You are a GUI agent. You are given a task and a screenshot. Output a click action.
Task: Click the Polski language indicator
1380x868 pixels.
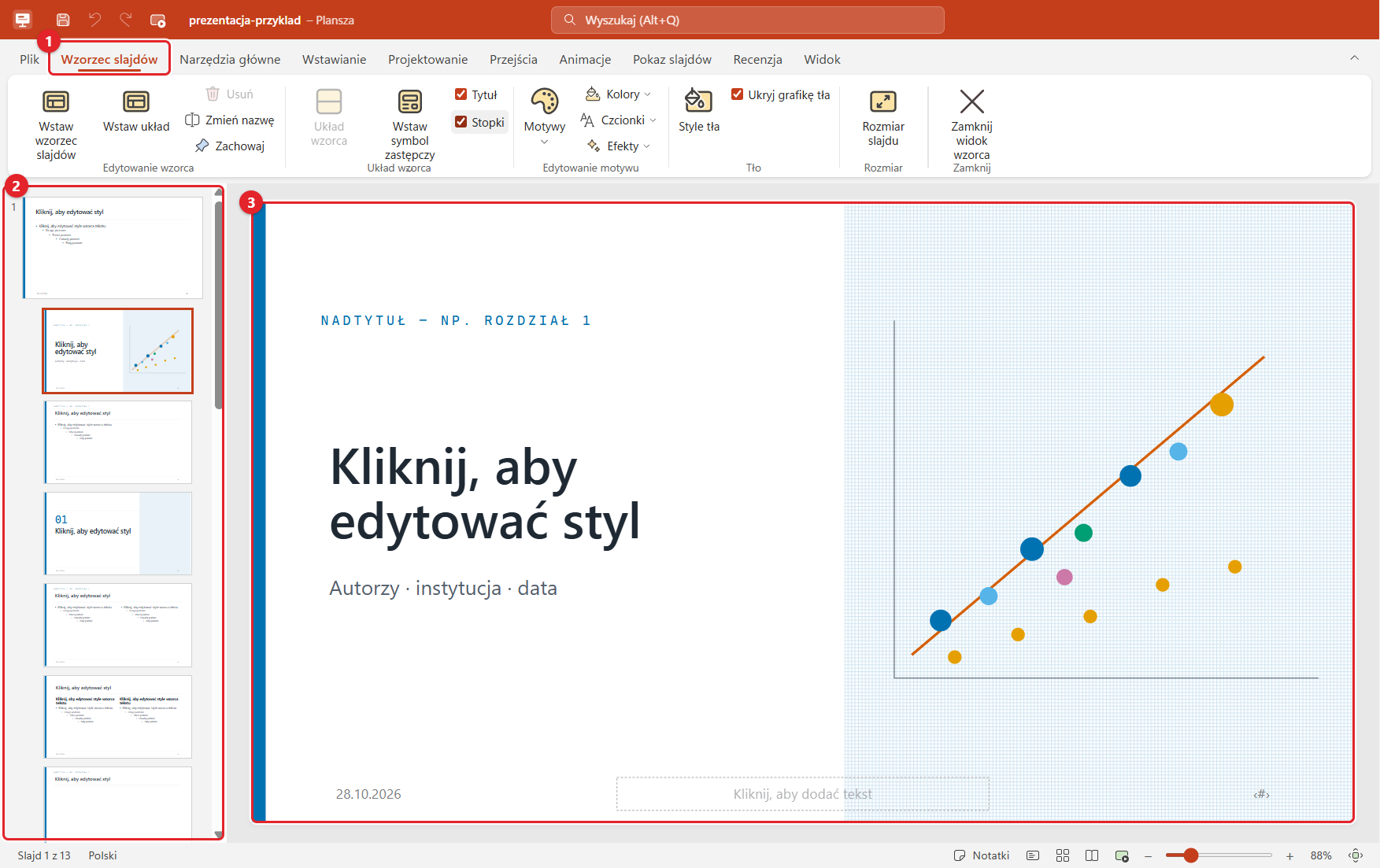click(102, 855)
